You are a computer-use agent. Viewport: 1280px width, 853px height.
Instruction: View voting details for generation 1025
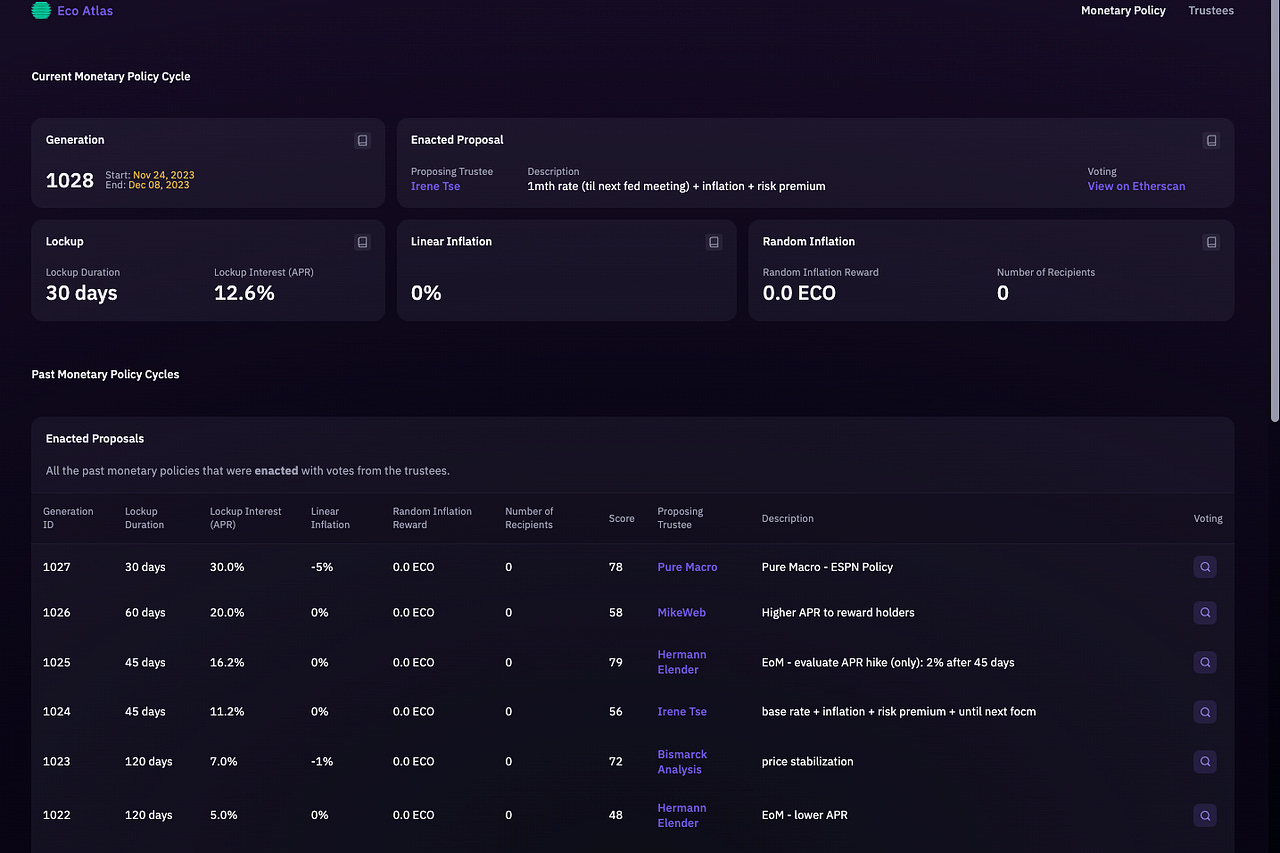click(1205, 662)
